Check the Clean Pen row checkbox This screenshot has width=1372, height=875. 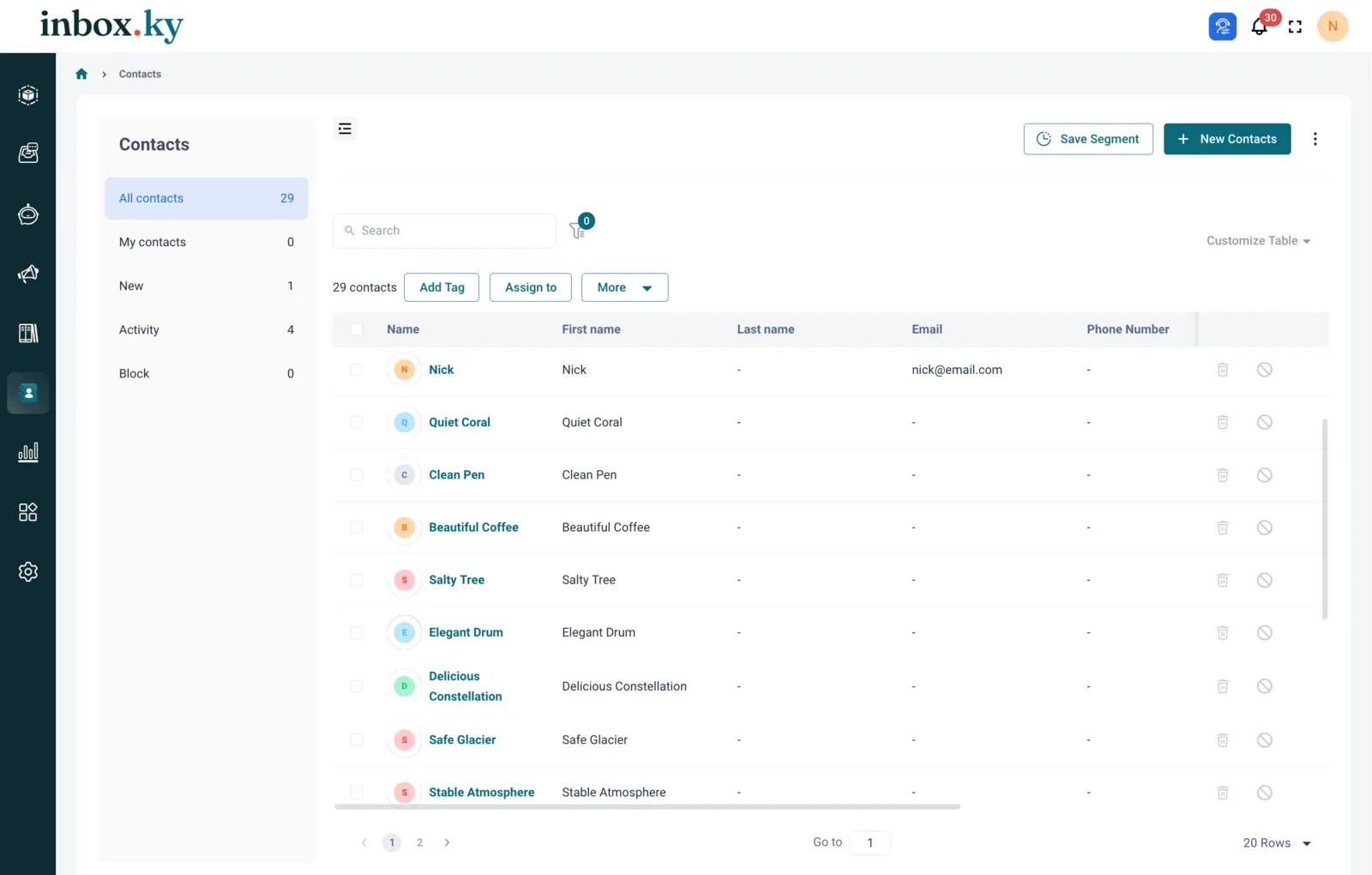point(357,475)
